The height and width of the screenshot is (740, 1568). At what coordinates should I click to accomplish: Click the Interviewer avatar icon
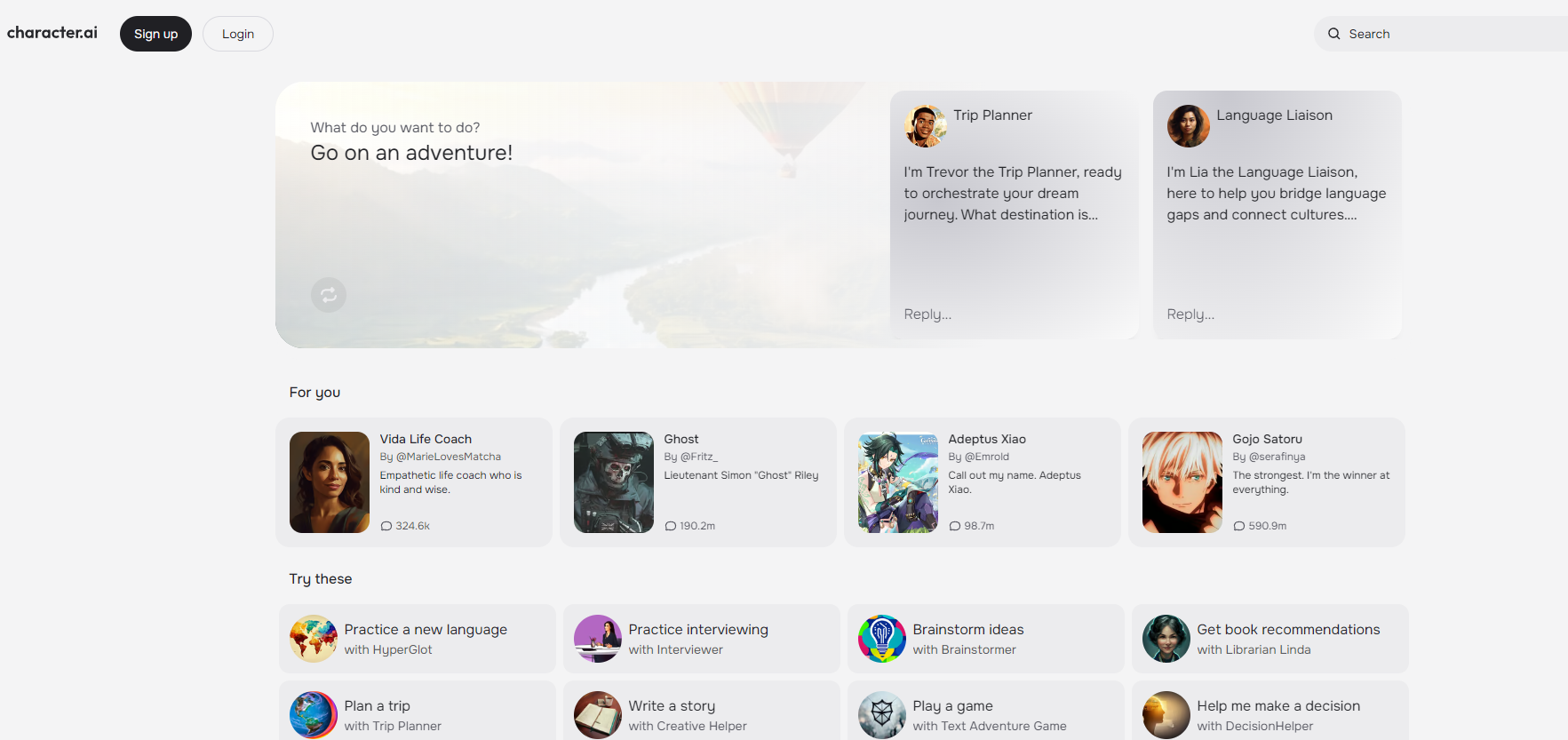pyautogui.click(x=597, y=639)
